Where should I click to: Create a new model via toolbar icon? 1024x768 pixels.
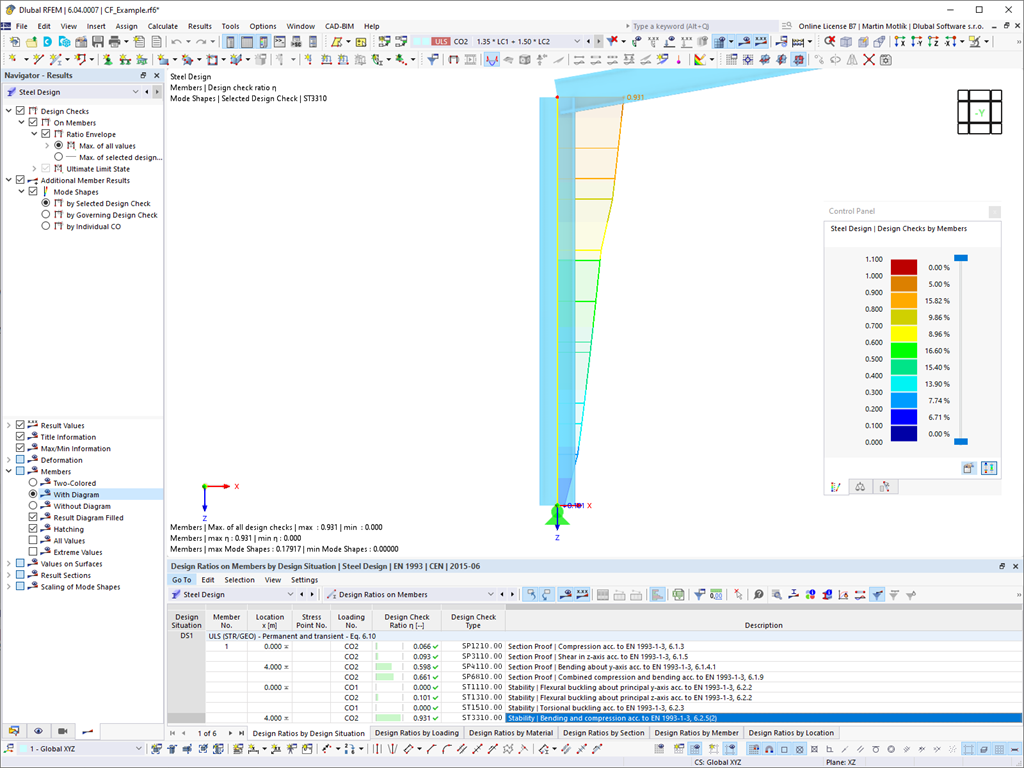click(14, 42)
